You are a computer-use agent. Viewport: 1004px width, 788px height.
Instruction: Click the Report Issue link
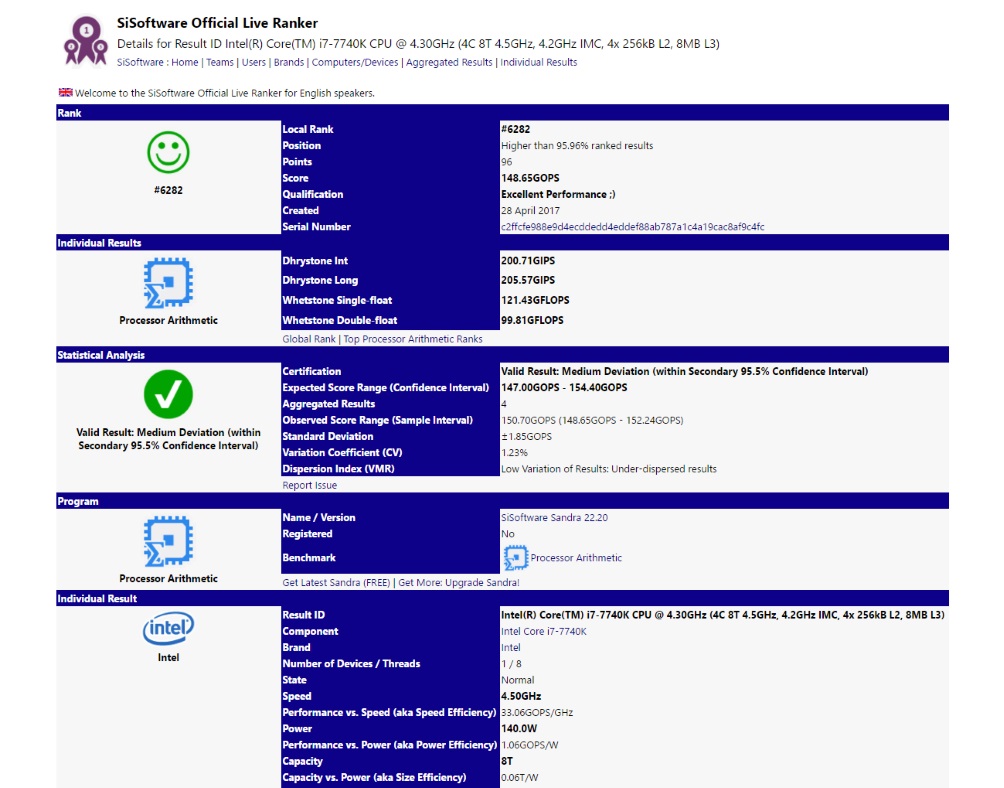point(309,485)
